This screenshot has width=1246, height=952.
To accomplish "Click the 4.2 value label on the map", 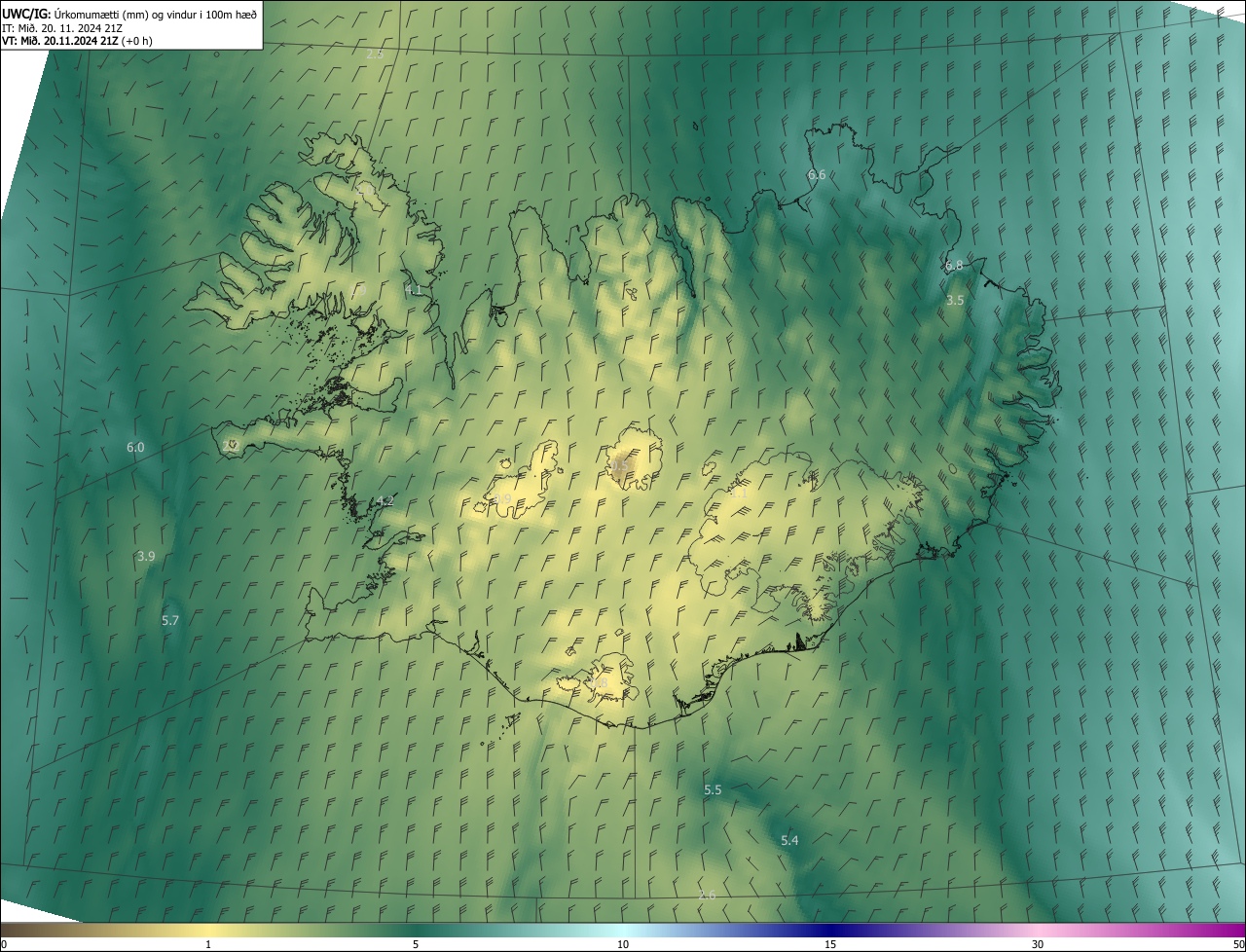I will tap(385, 501).
